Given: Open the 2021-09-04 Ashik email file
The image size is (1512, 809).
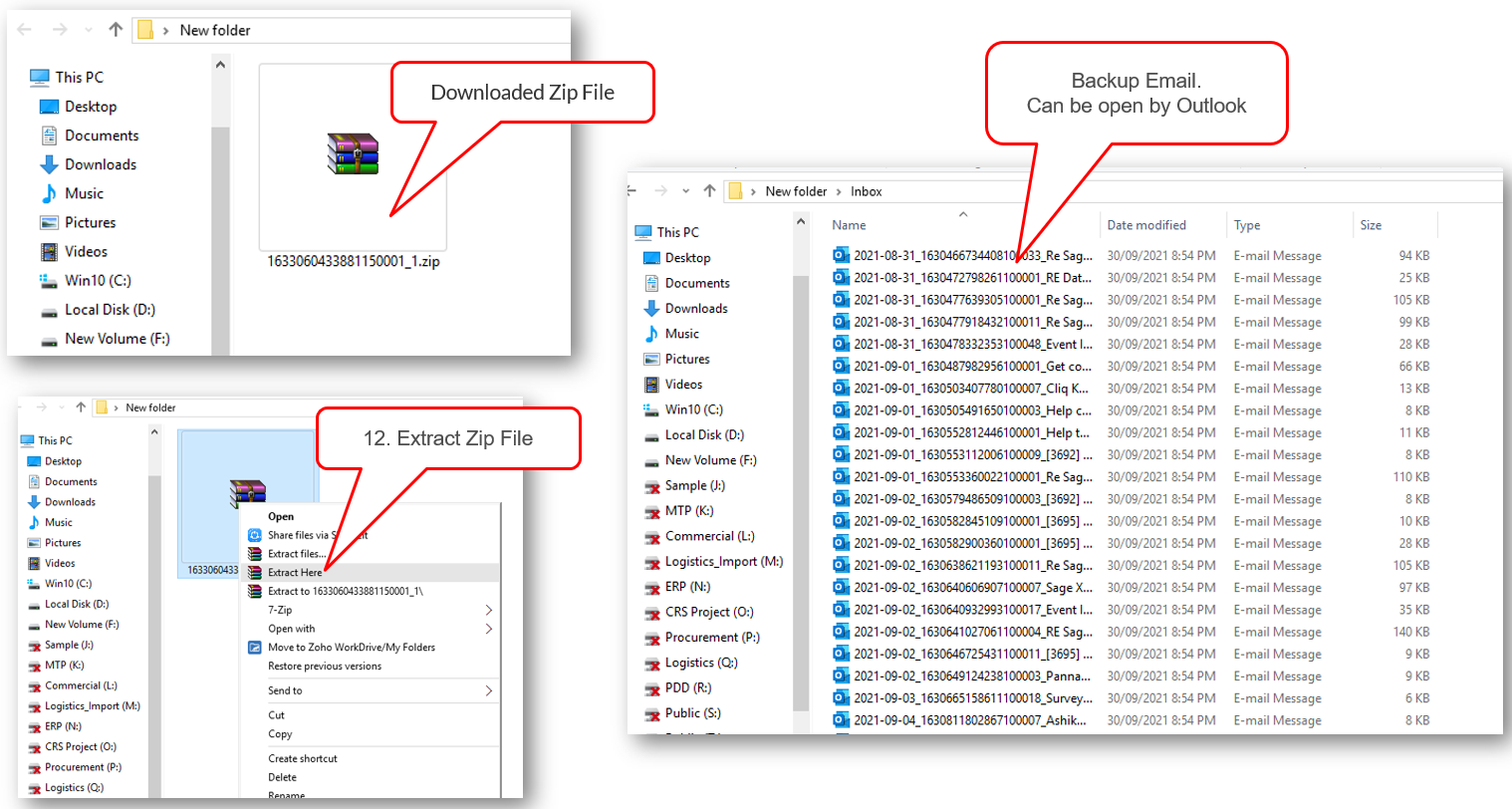Looking at the screenshot, I should 969,720.
